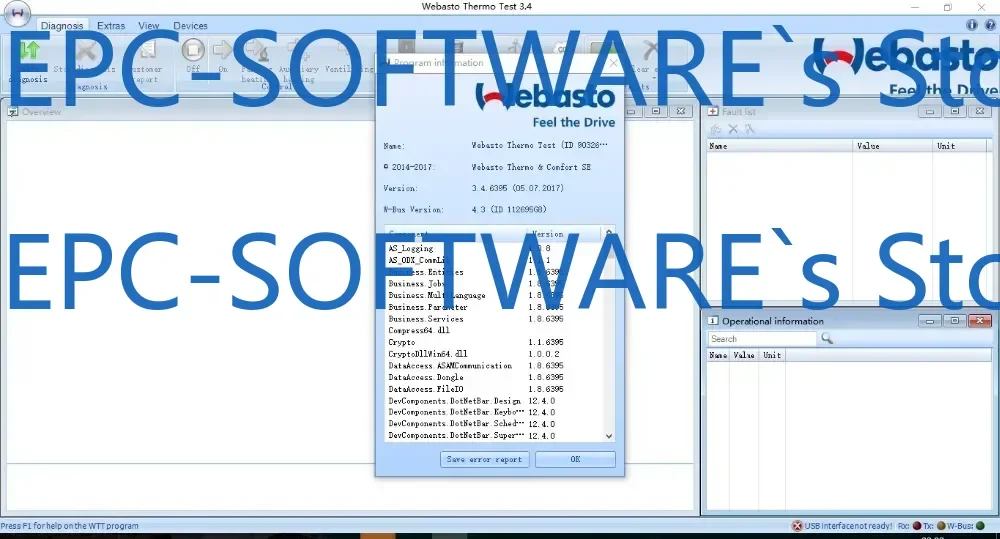
Task: Open the Extras ribbon tab
Action: (x=111, y=26)
